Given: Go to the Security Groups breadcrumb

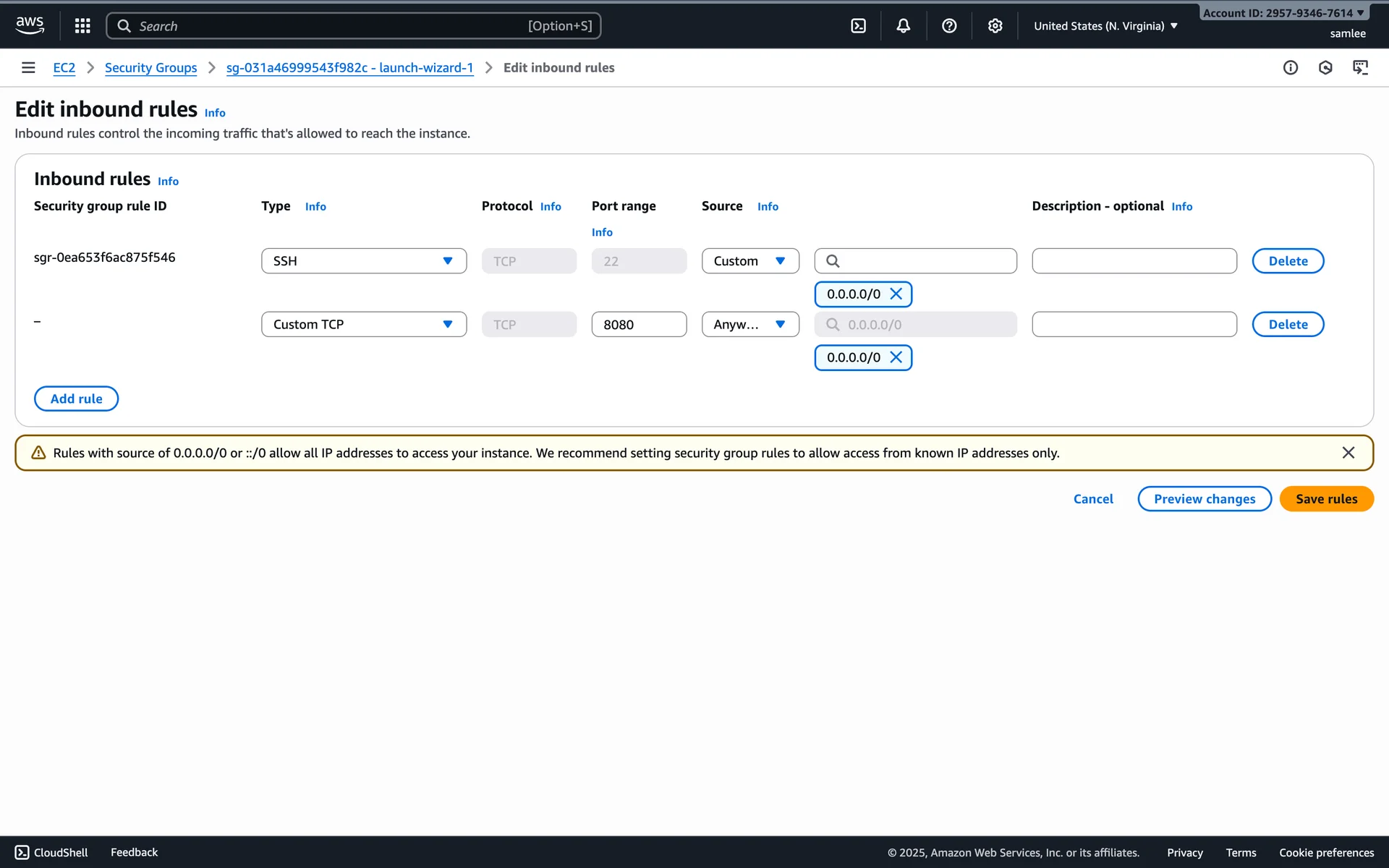Looking at the screenshot, I should click(x=150, y=67).
